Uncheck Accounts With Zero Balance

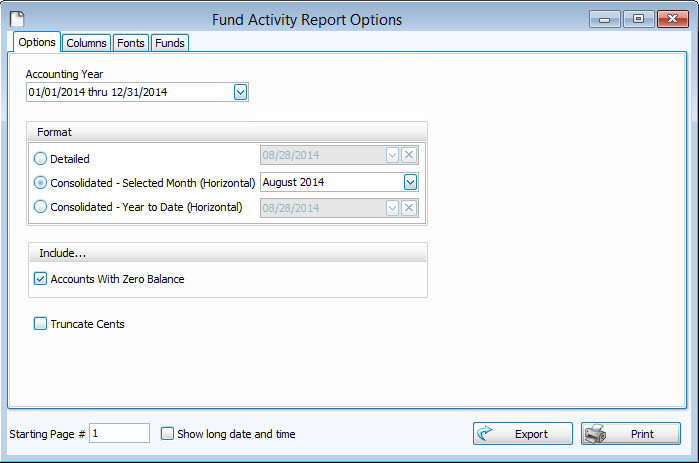coord(41,279)
